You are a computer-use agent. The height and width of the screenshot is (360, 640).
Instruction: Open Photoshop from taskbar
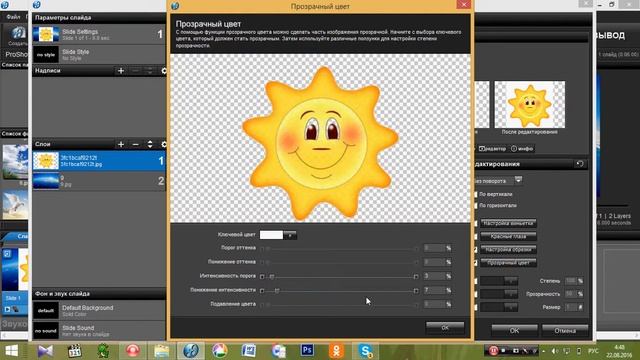(307, 351)
